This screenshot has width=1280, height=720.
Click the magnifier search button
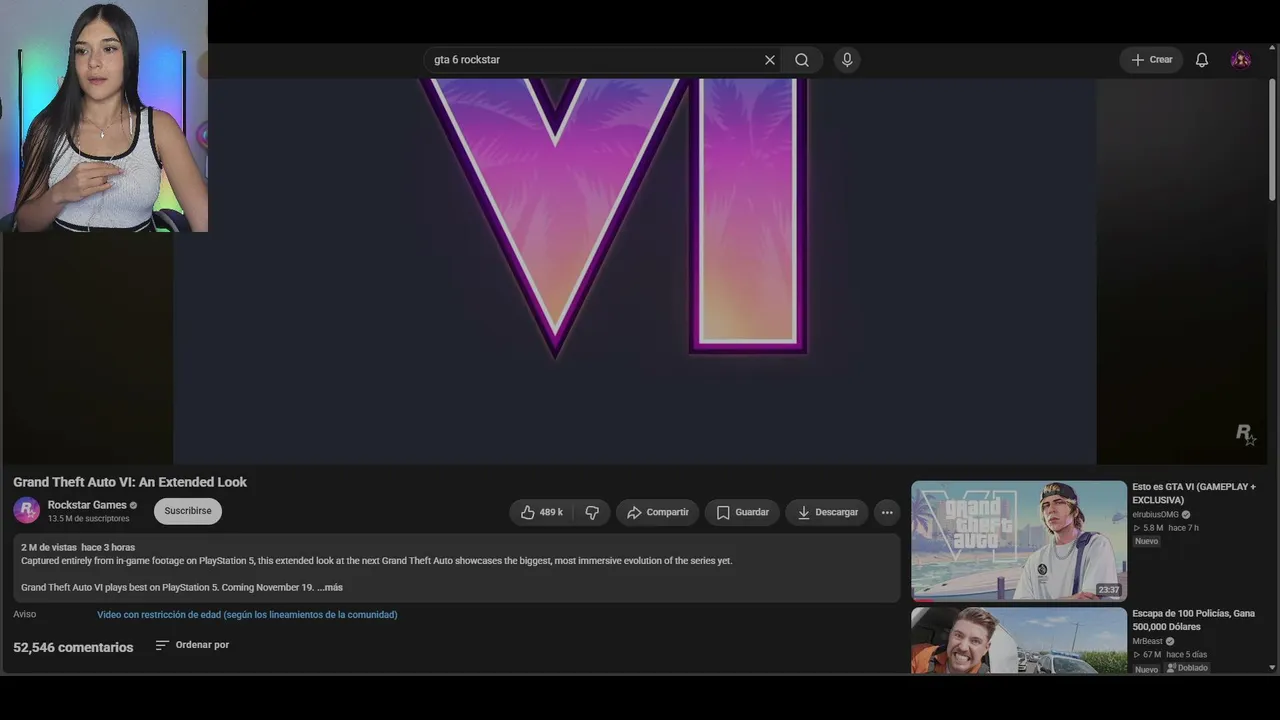(x=802, y=60)
